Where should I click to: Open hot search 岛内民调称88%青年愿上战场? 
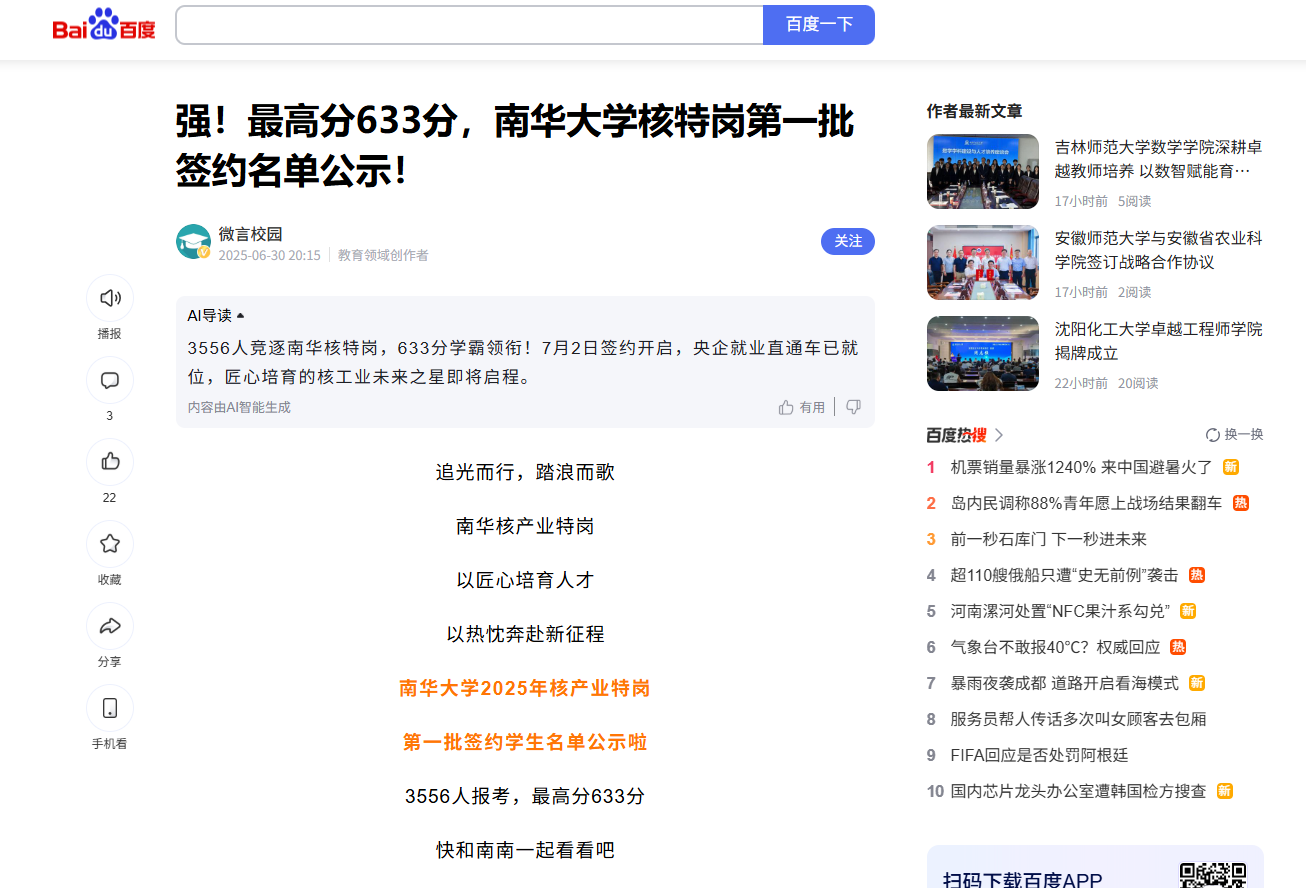coord(1086,503)
